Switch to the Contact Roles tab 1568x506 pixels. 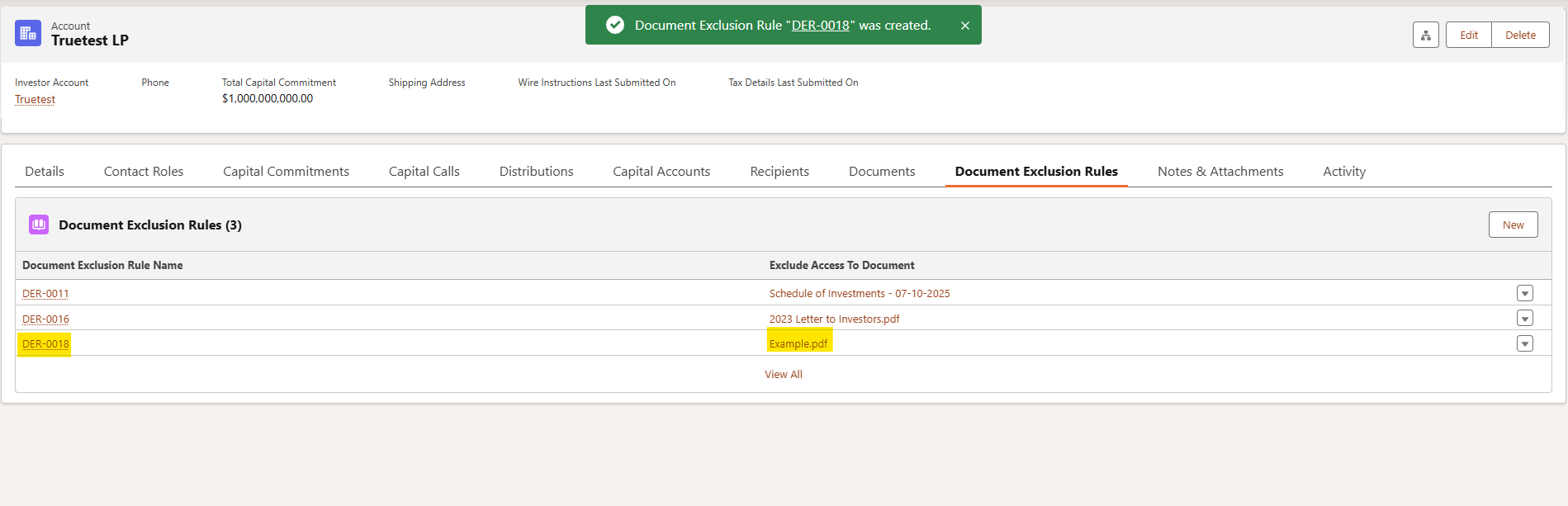144,171
